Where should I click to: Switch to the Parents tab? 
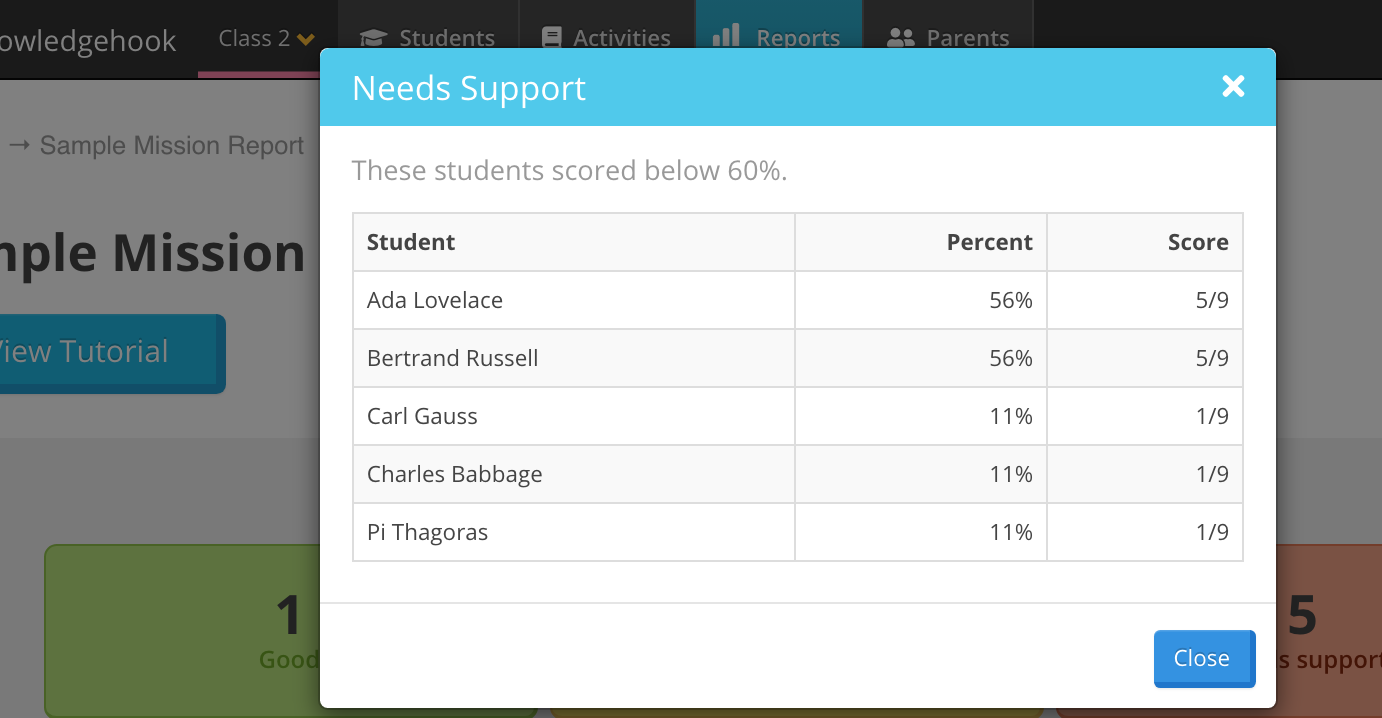(x=967, y=38)
